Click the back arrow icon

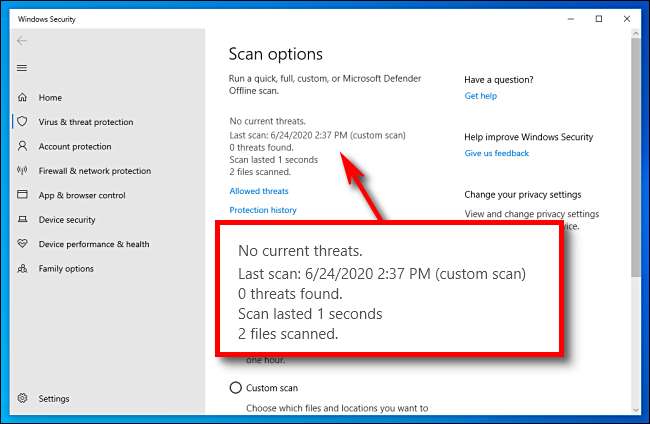pyautogui.click(x=22, y=41)
